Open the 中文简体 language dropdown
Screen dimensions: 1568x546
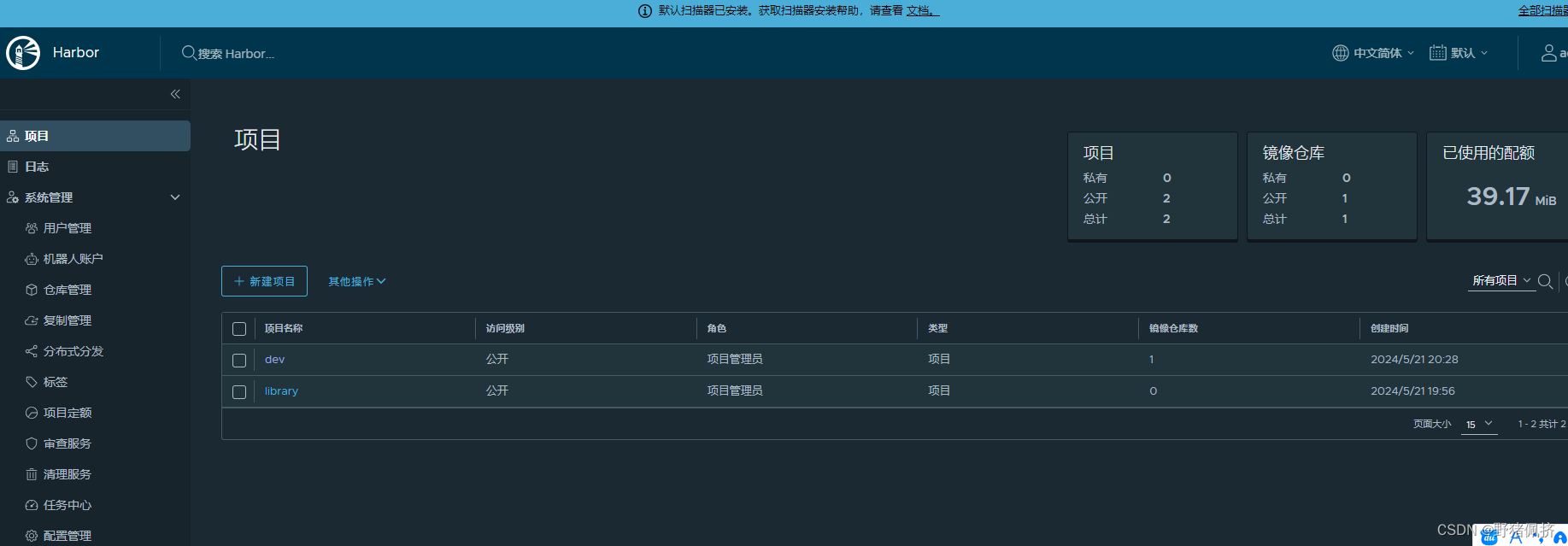(x=1373, y=53)
